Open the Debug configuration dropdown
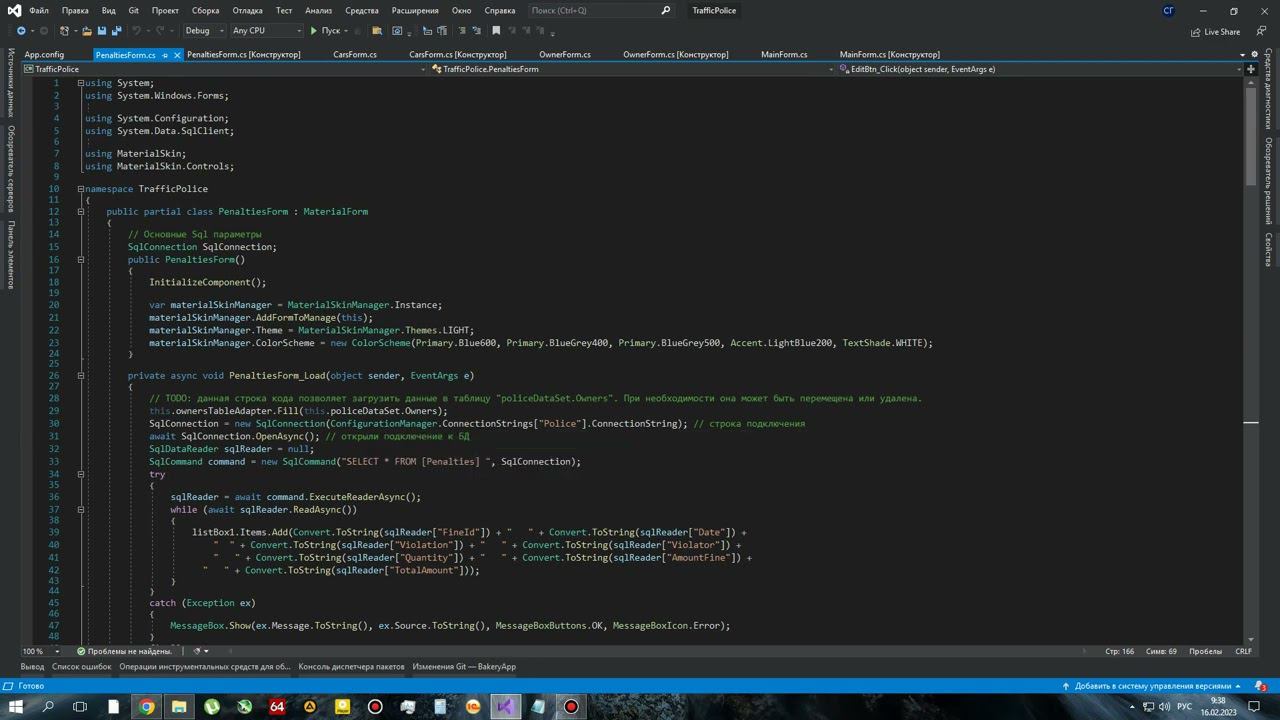Screen dimensions: 1280x720 (203, 31)
